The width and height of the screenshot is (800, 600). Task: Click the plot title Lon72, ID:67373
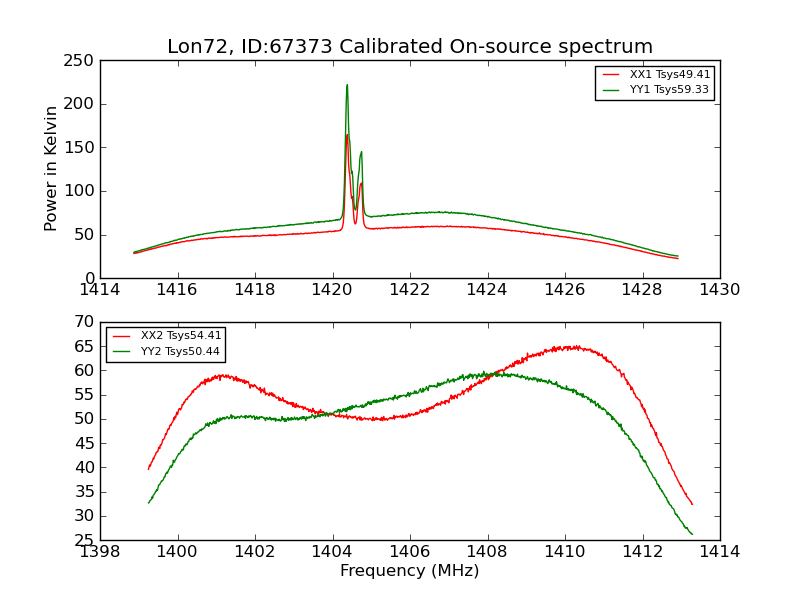410,46
